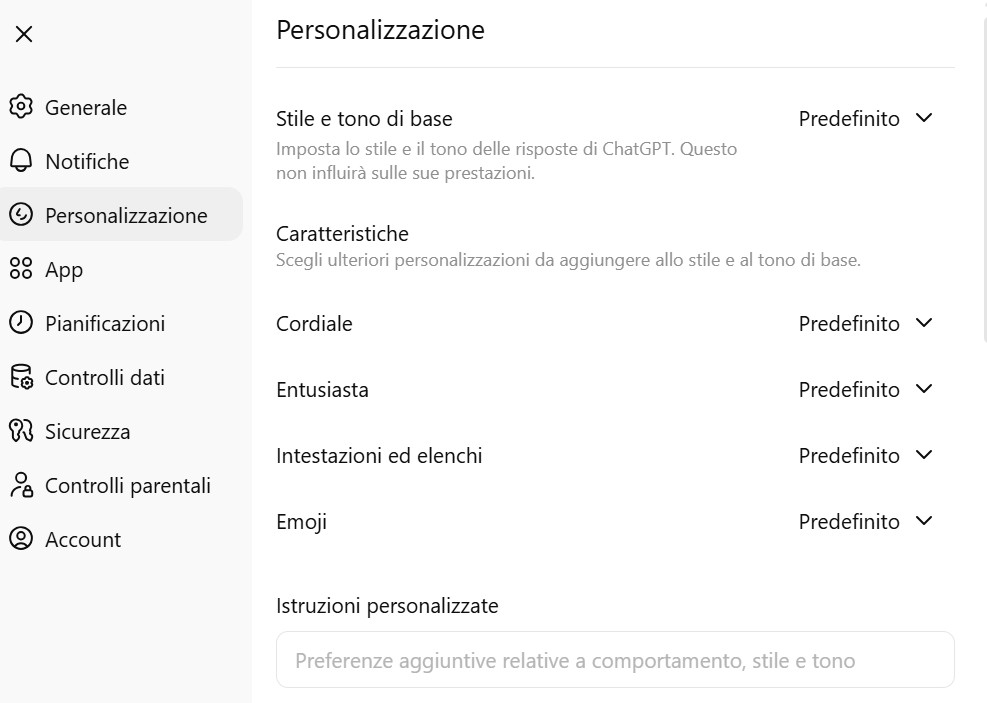Open the Stile e tono di base dropdown
Viewport: 987px width, 703px height.
[x=865, y=119]
